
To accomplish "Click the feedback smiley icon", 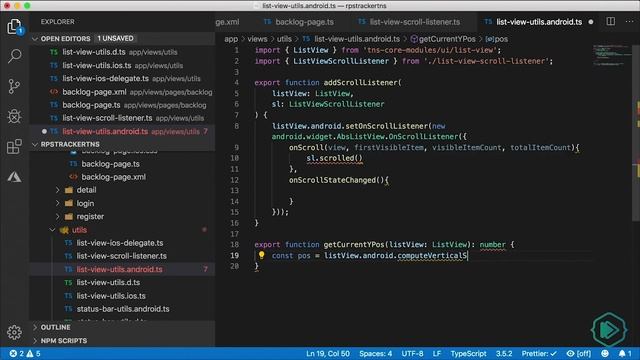I will click(605, 353).
